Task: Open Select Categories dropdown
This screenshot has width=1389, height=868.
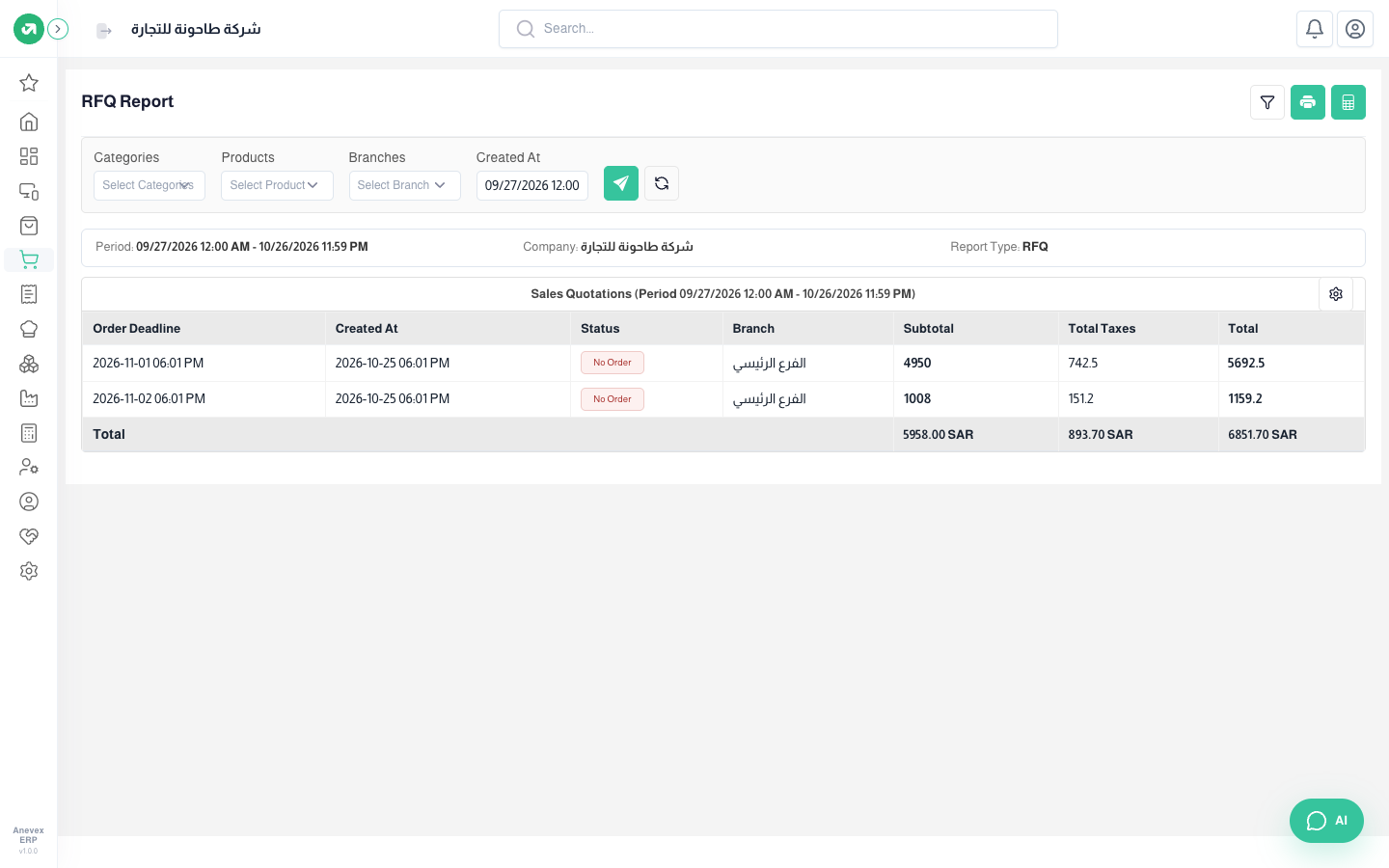Action: pos(150,185)
